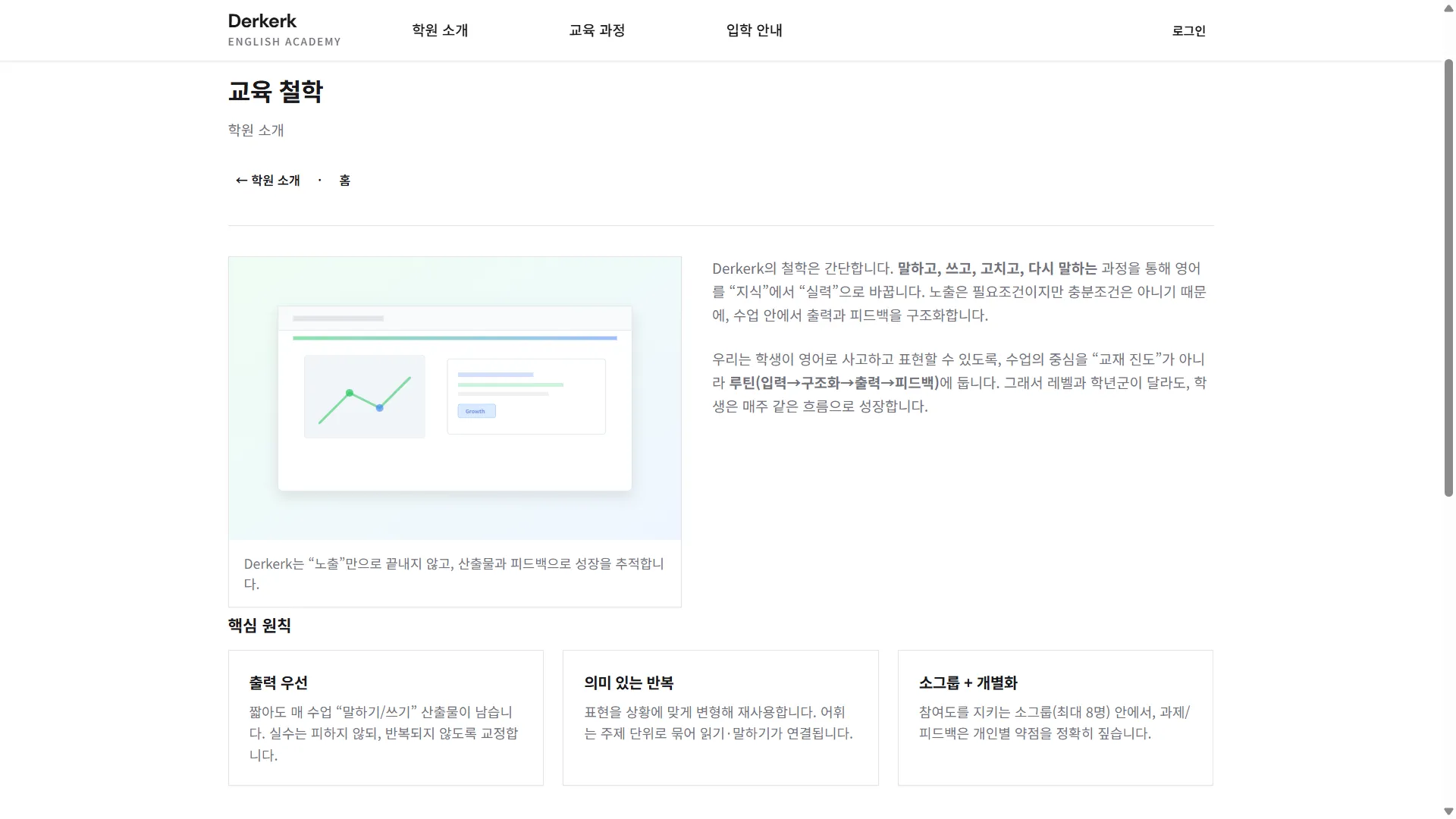Screen dimensions: 1456x819
Task: Click the left arrow in the breadcrumb
Action: click(x=240, y=180)
